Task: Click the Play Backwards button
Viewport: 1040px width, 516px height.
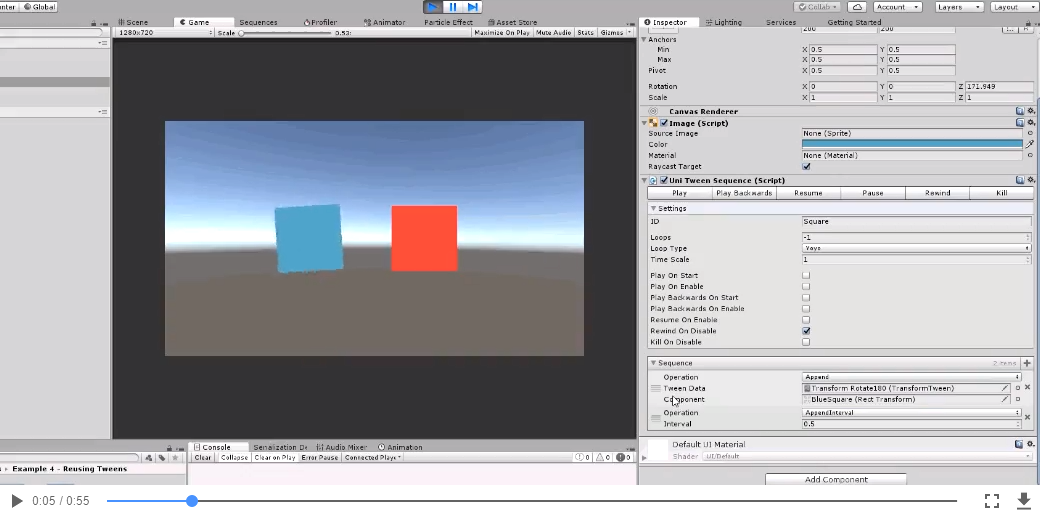Action: (x=744, y=193)
